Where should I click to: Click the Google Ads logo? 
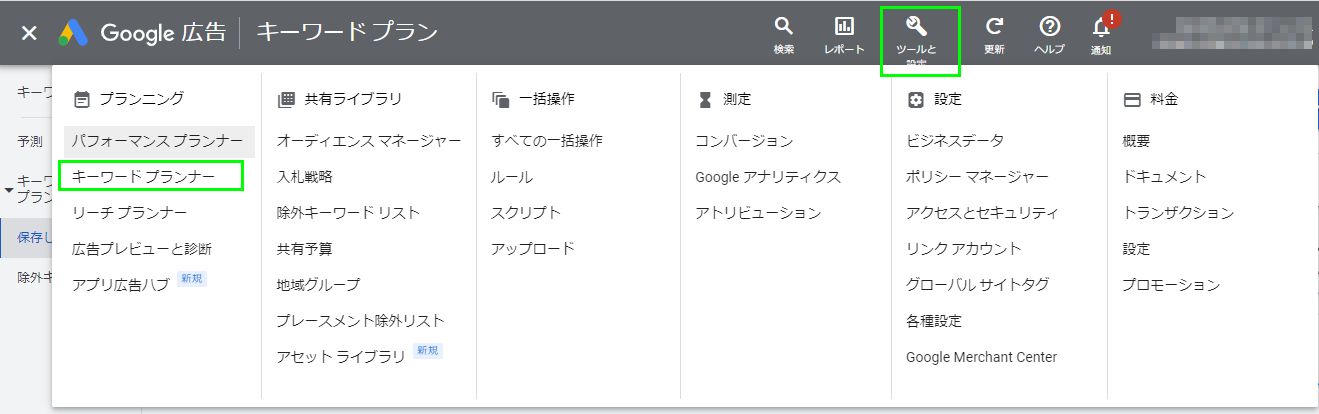[x=74, y=33]
